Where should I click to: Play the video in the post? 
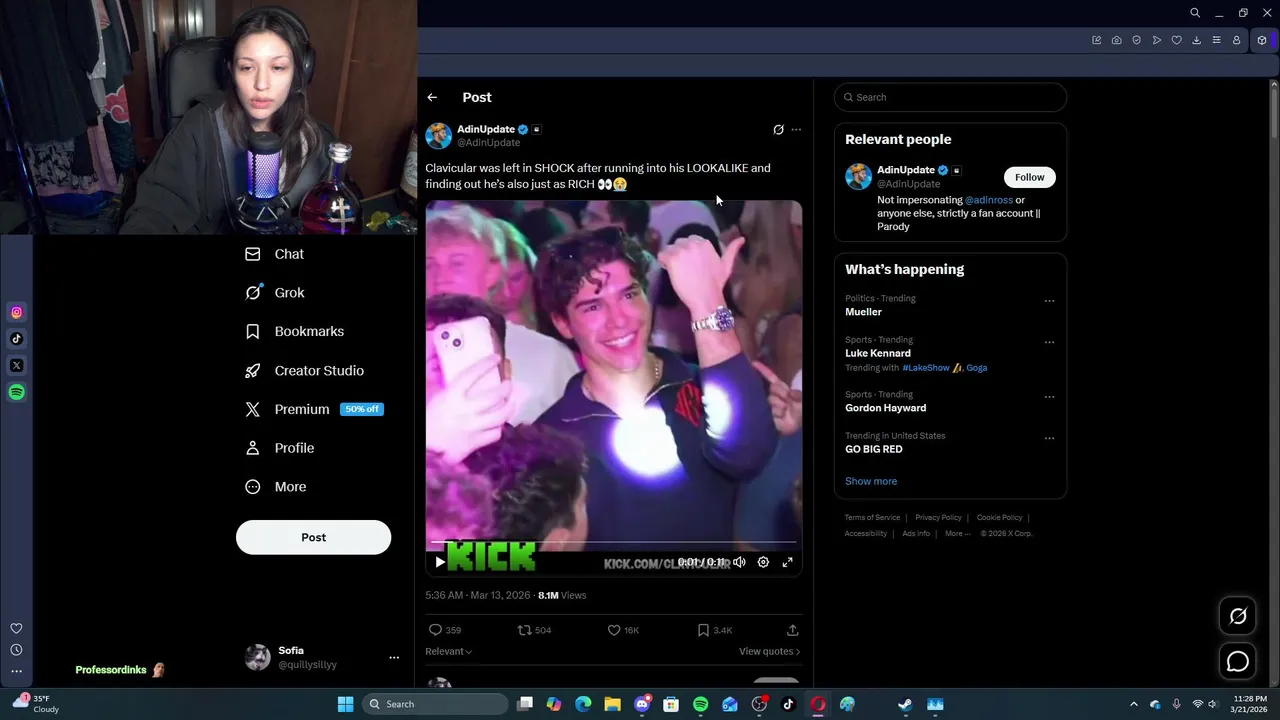[x=440, y=562]
